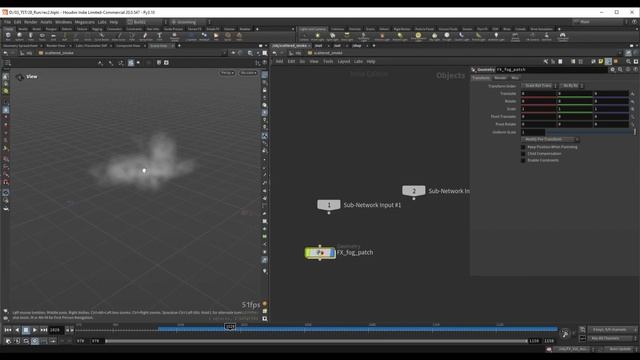Click the FX_fog_patch geometry node
Image resolution: width=640 pixels, height=360 pixels.
[x=320, y=253]
